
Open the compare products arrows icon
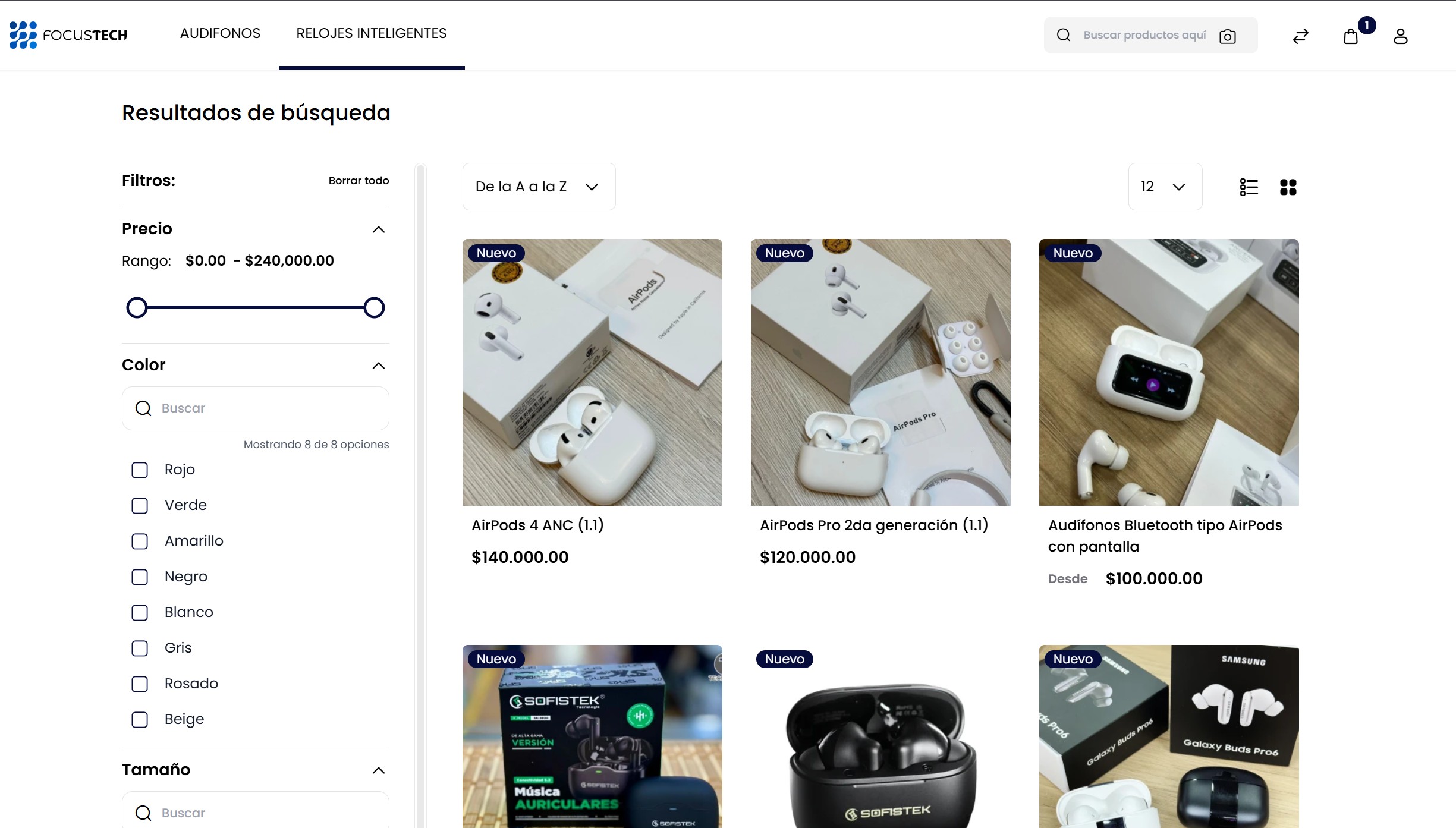coord(1300,36)
